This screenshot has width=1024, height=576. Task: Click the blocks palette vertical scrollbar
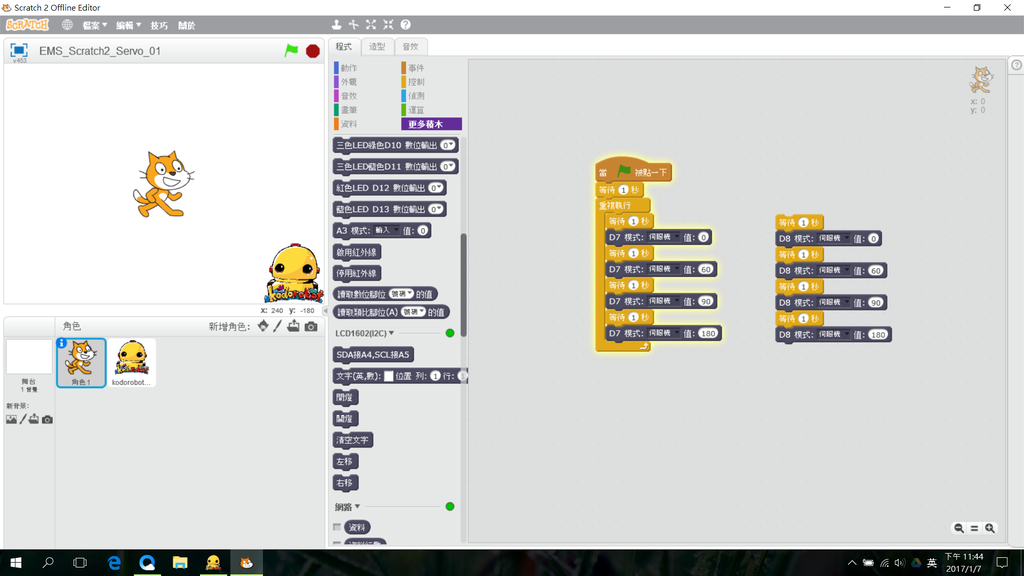tap(462, 300)
